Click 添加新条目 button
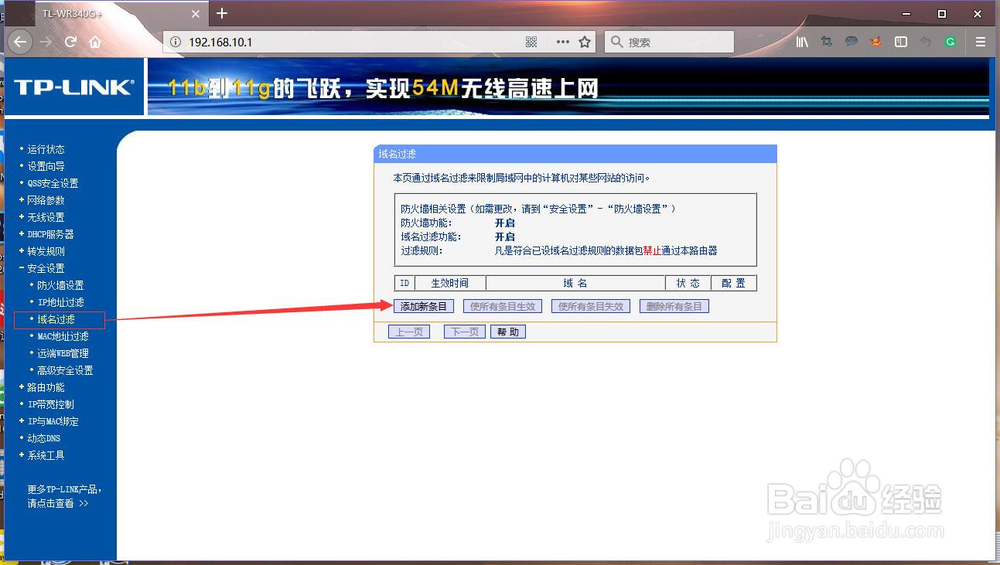The width and height of the screenshot is (1000, 565). point(423,307)
